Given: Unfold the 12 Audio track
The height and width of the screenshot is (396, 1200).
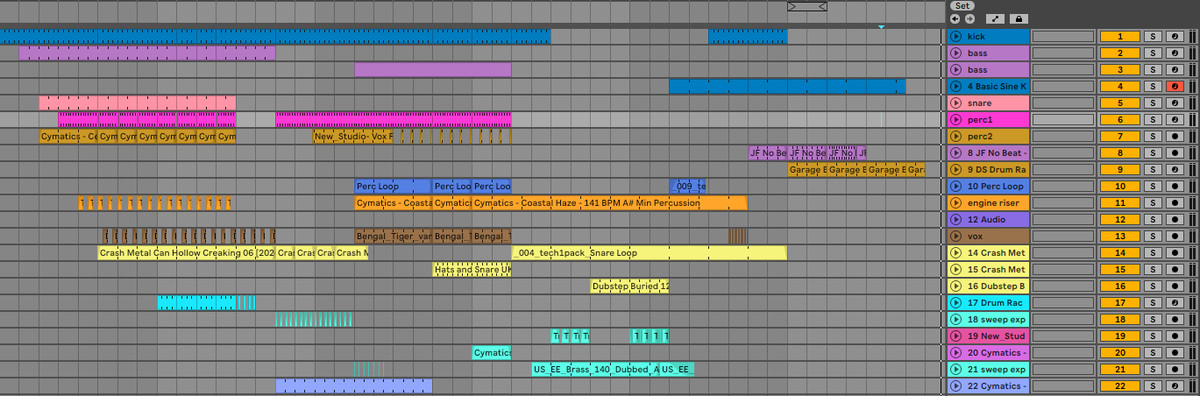Looking at the screenshot, I should click(x=956, y=219).
